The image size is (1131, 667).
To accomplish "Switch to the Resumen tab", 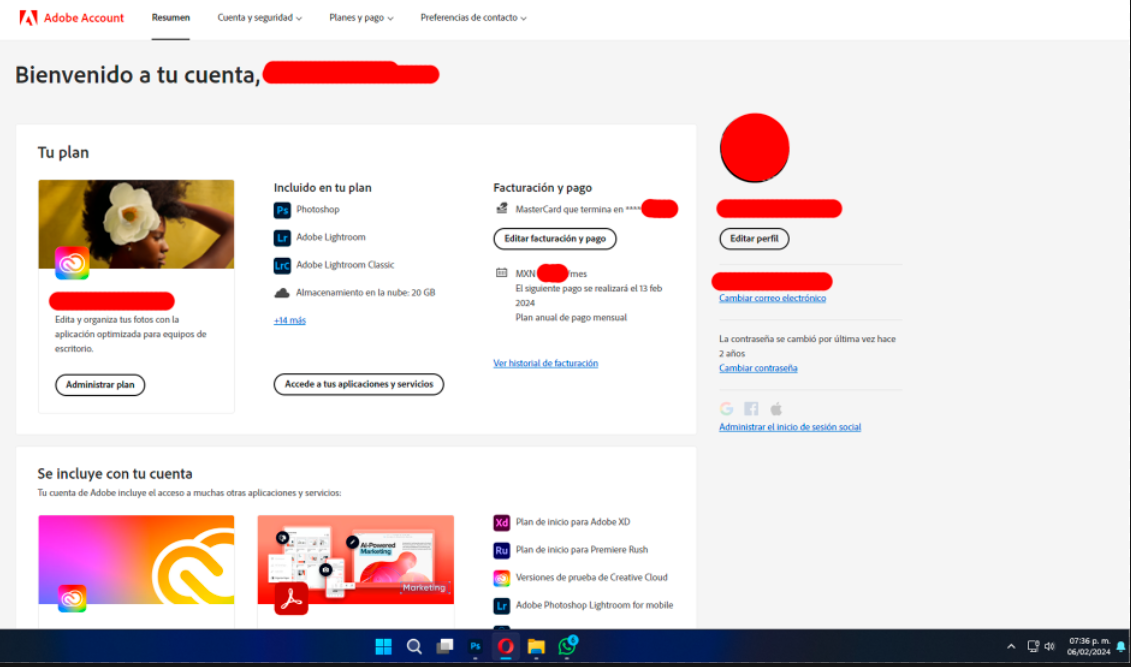I will pyautogui.click(x=171, y=18).
